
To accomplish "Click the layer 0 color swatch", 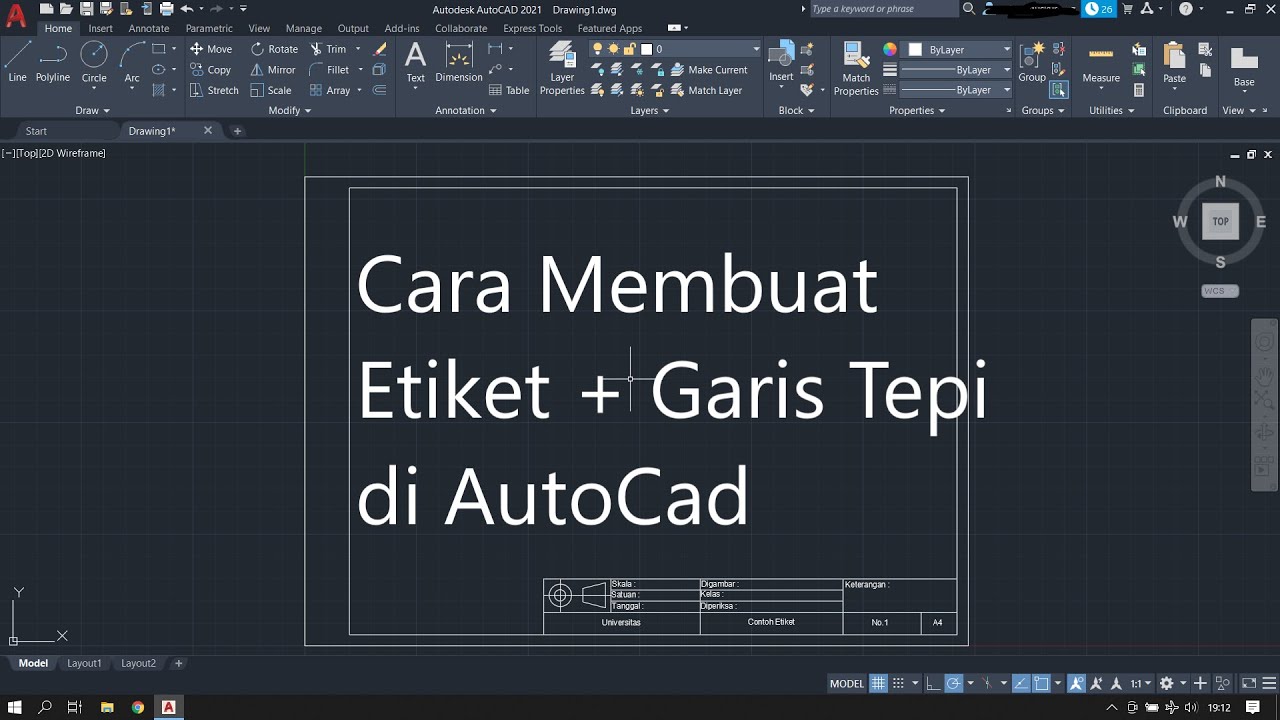I will coord(647,49).
